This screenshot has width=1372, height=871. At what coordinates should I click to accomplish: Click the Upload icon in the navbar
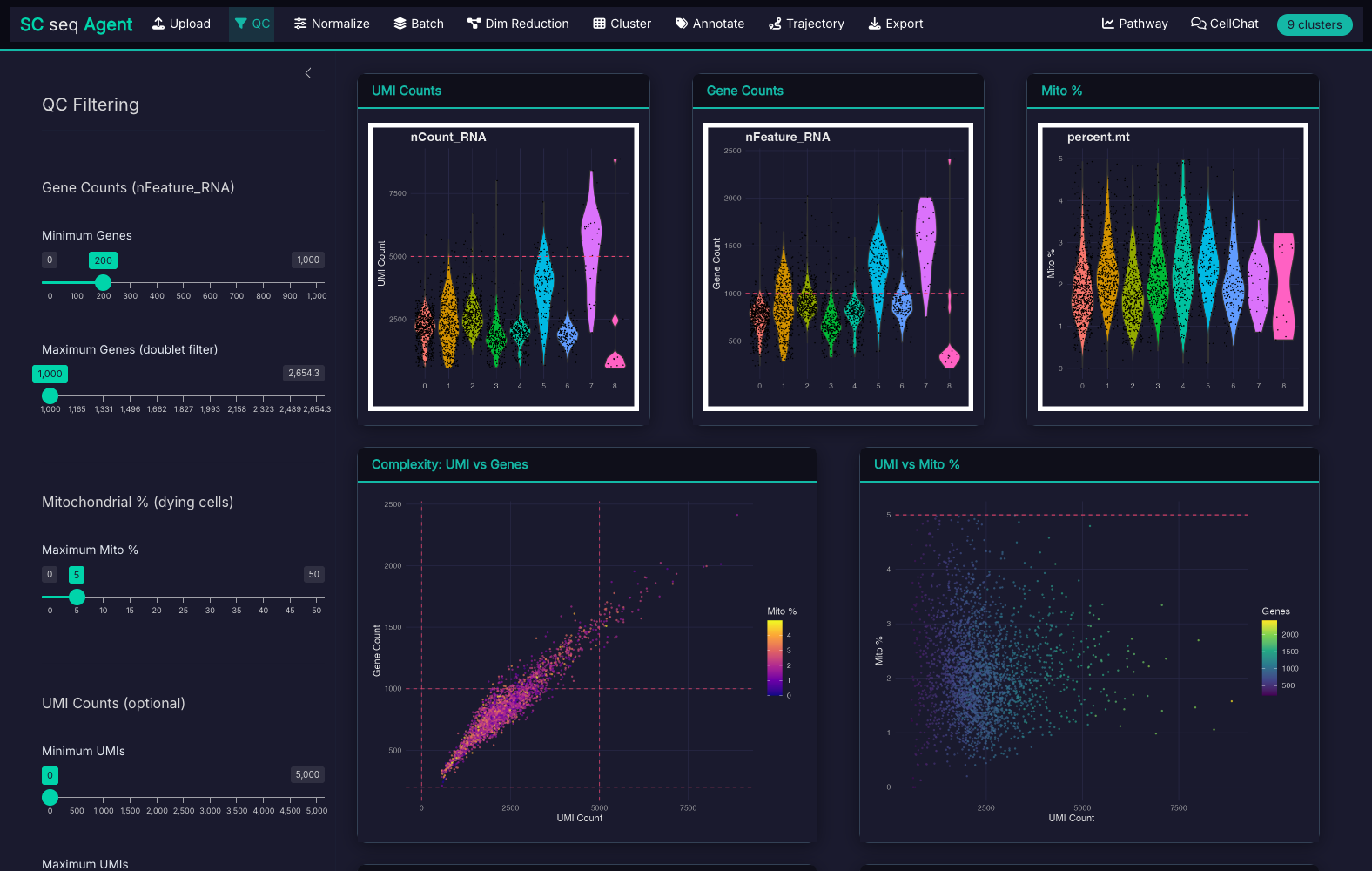[158, 24]
